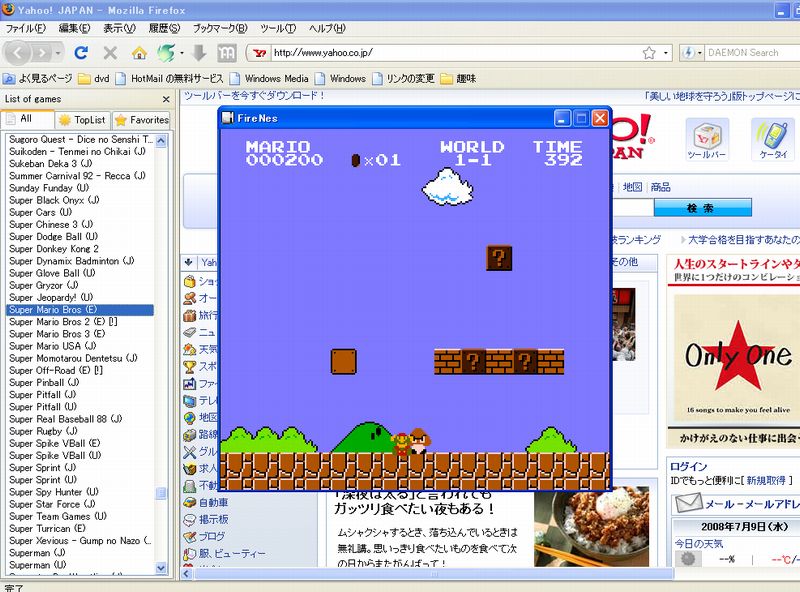Screen dimensions: 800x592
Task: Open the ファイル menu
Action: (26, 28)
